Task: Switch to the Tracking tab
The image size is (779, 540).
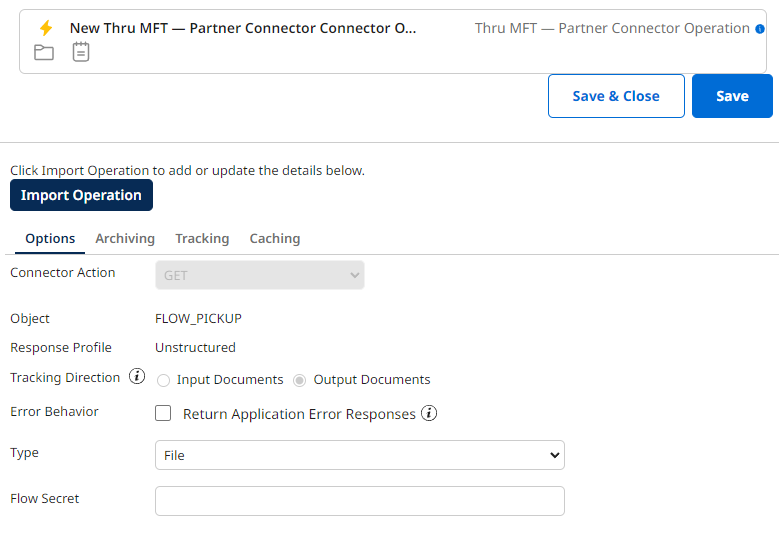Action: 202,238
